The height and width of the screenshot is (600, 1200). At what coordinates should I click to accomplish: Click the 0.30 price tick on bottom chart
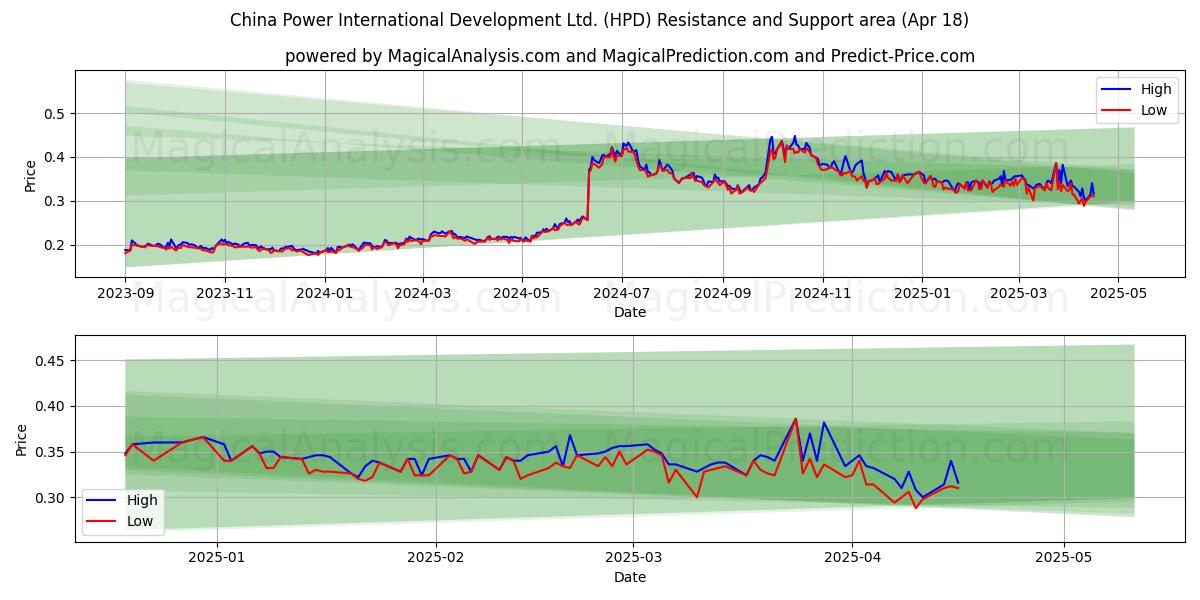click(x=52, y=498)
